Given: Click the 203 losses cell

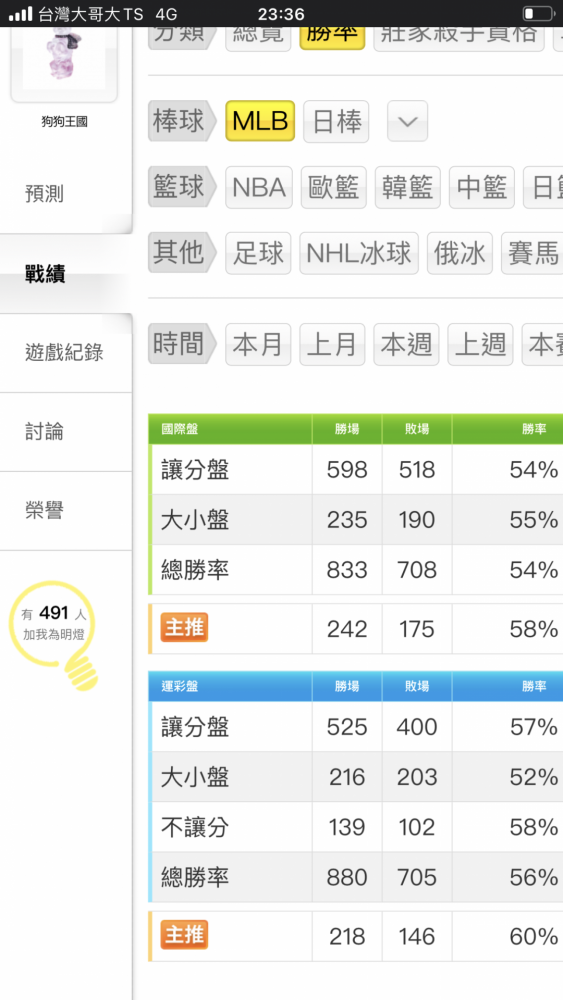Looking at the screenshot, I should [417, 777].
